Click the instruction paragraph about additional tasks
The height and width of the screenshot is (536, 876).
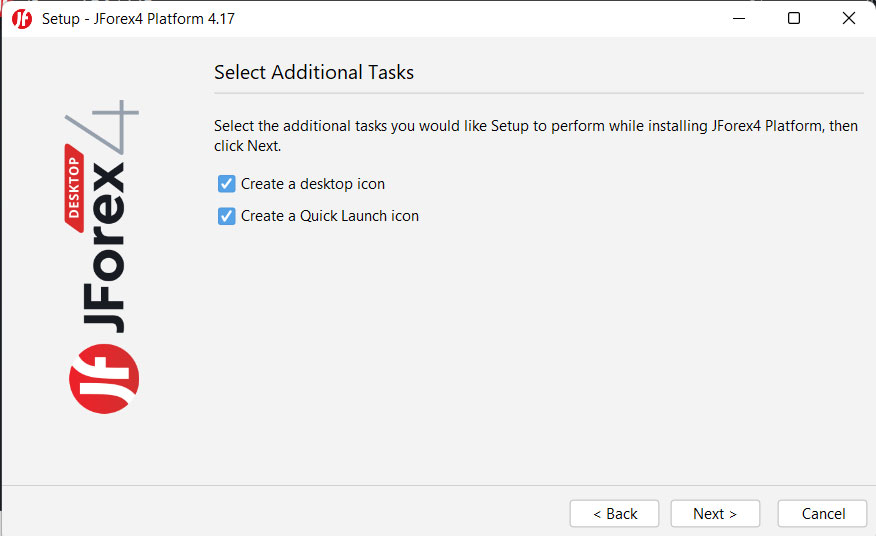coord(535,136)
